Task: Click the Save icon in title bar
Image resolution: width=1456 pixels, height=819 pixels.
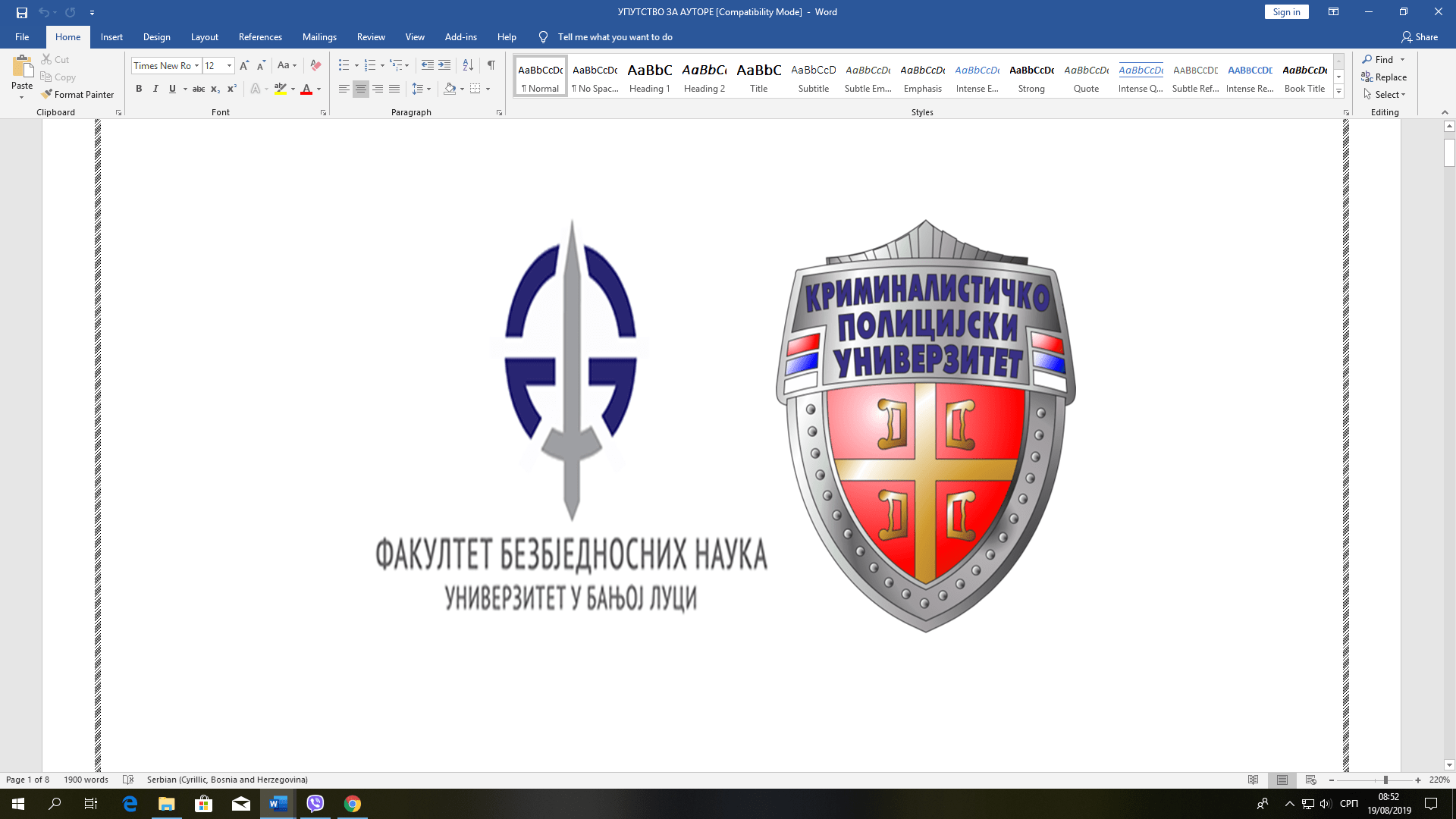Action: [22, 12]
